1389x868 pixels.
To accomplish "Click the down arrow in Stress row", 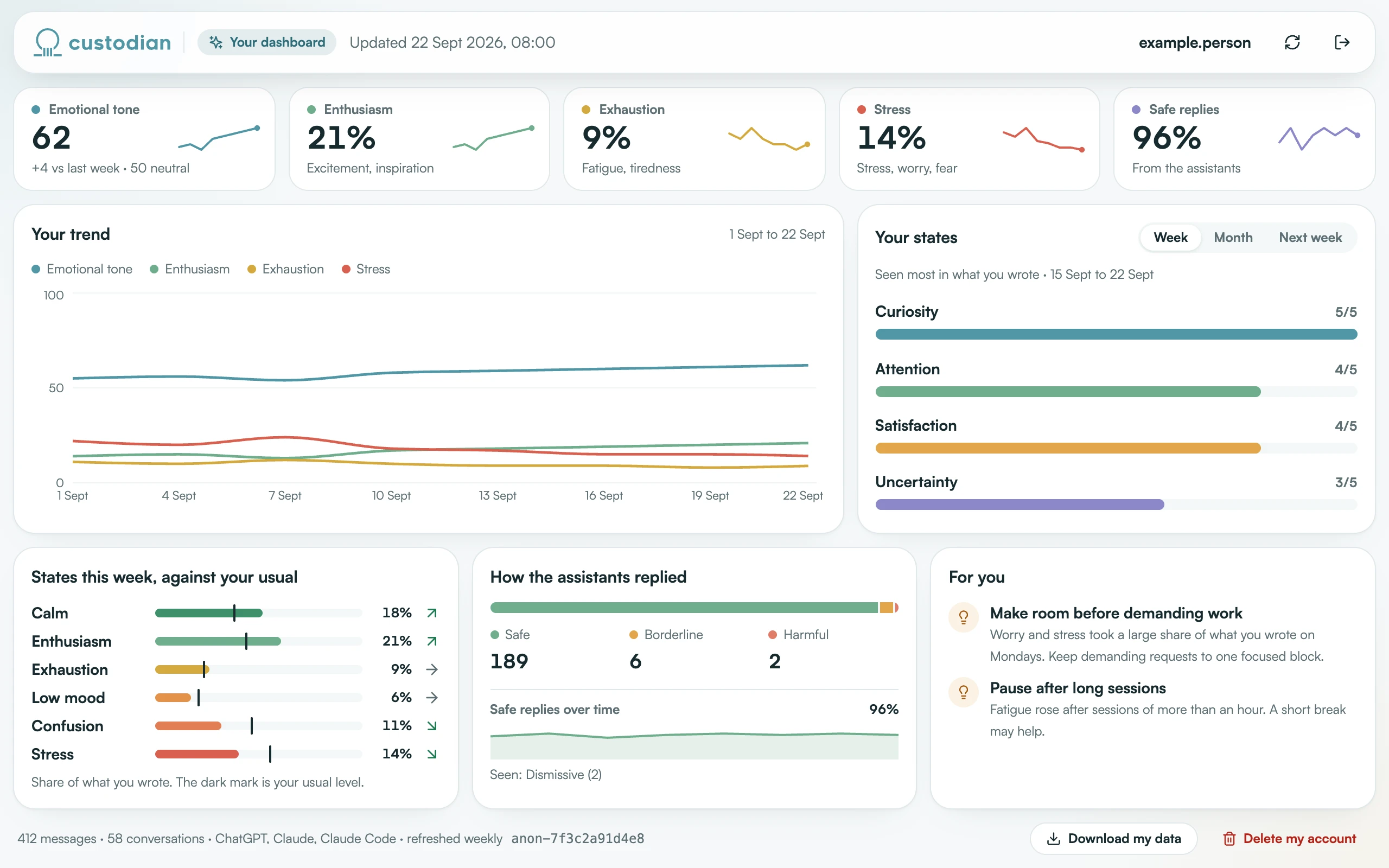I will pos(432,754).
